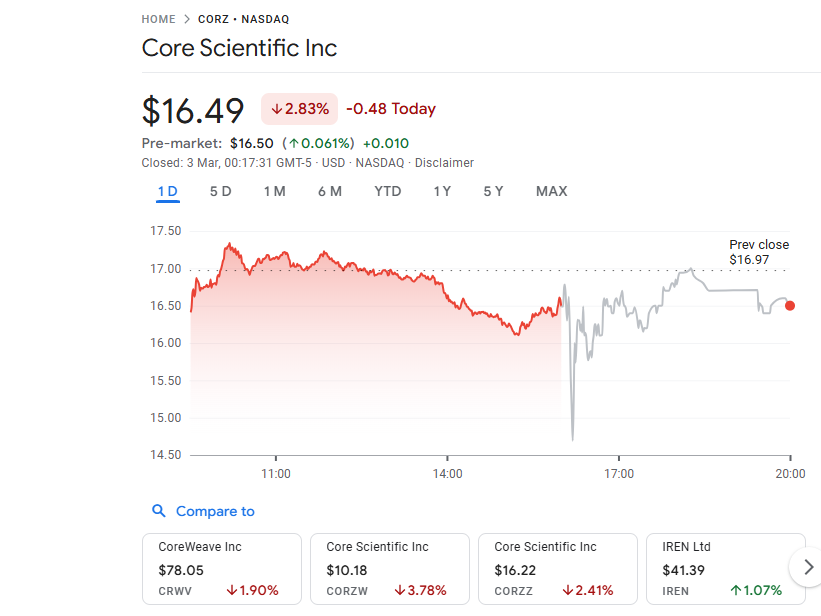Select the MAX time range
The height and width of the screenshot is (616, 821).
click(x=551, y=191)
